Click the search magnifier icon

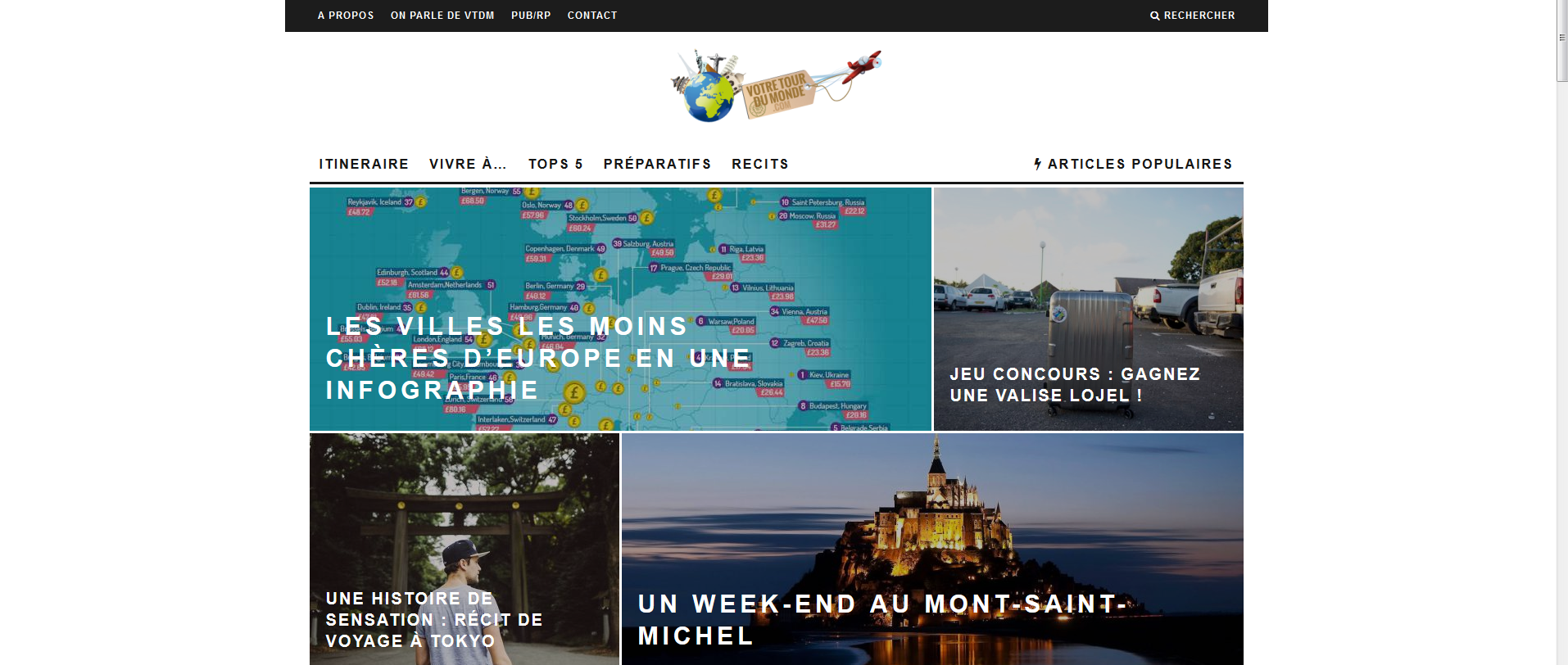click(x=1154, y=16)
